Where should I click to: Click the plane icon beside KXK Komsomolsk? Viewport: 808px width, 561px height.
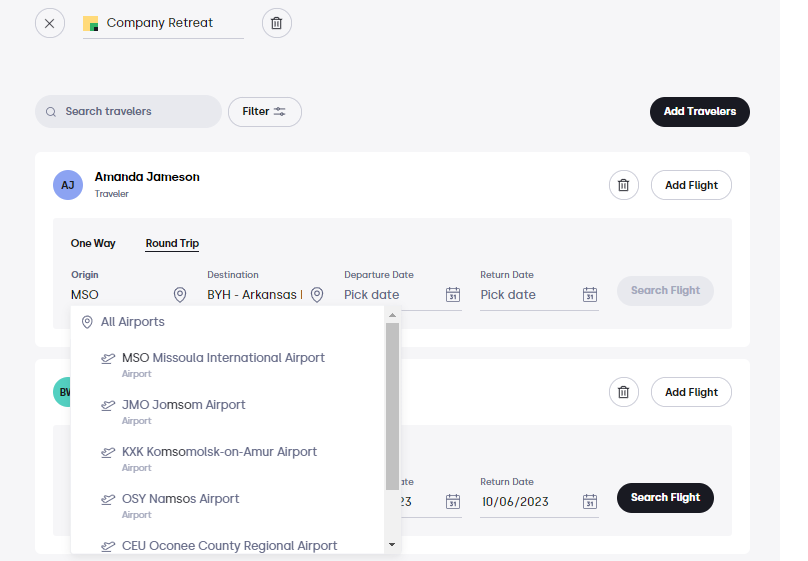[108, 452]
